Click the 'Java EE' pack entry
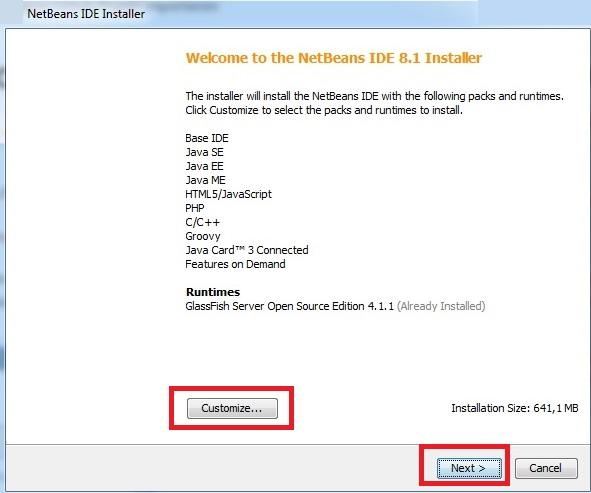Image resolution: width=591 pixels, height=493 pixels. click(205, 166)
